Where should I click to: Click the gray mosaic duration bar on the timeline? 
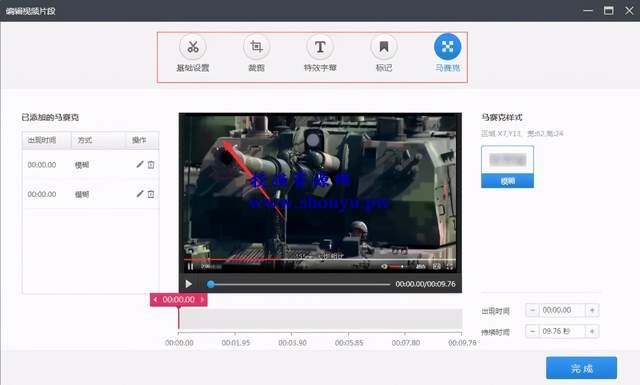(321, 319)
